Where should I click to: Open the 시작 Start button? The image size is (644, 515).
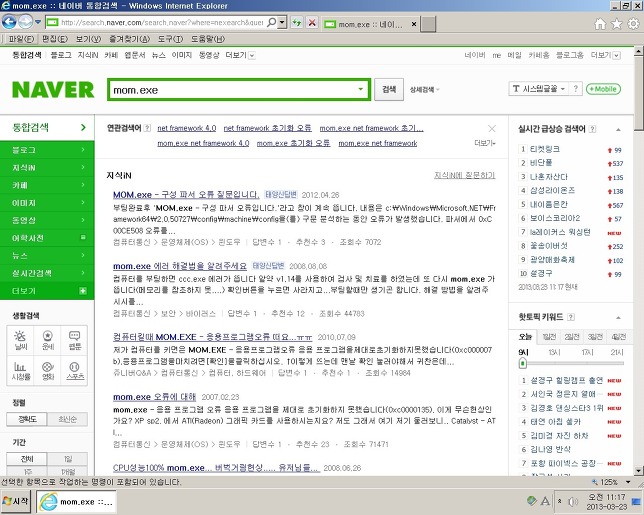point(16,501)
